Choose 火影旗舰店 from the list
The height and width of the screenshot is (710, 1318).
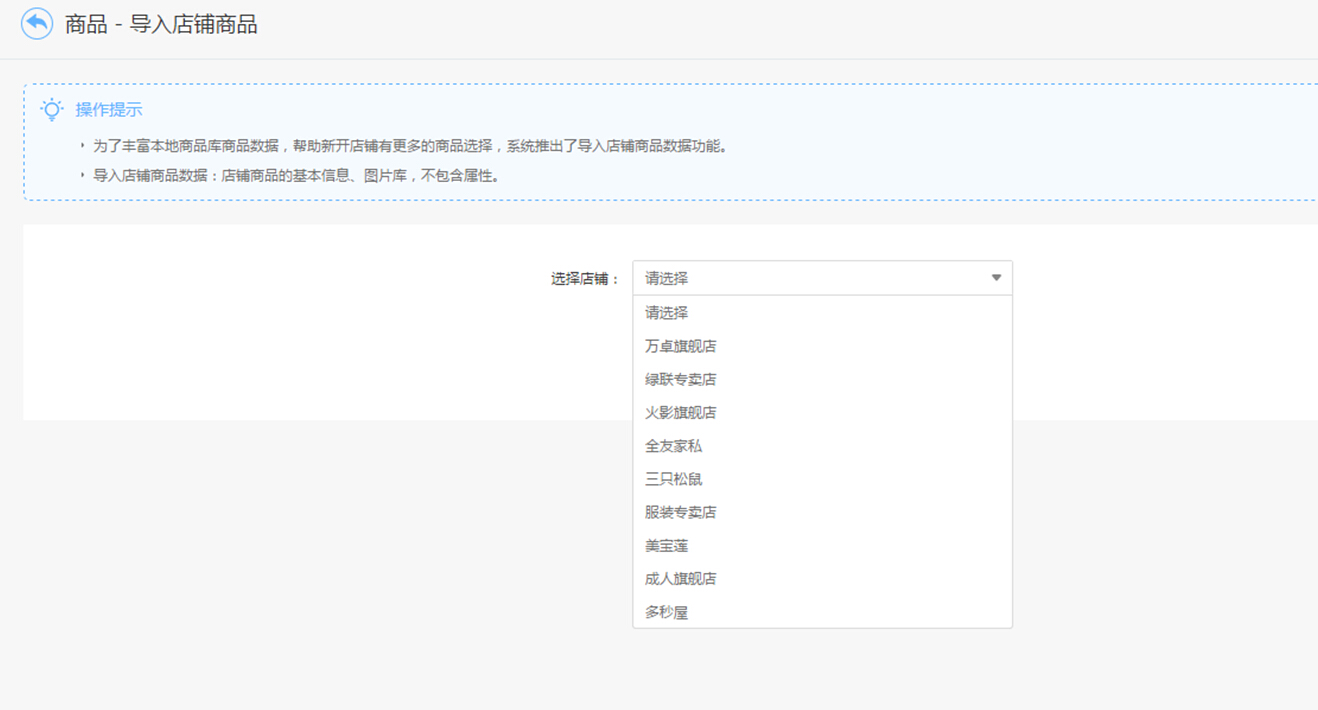pos(822,412)
